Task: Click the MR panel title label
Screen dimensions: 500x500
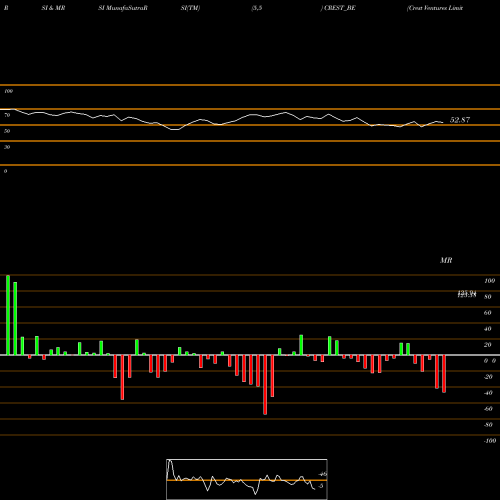Action: tap(446, 260)
